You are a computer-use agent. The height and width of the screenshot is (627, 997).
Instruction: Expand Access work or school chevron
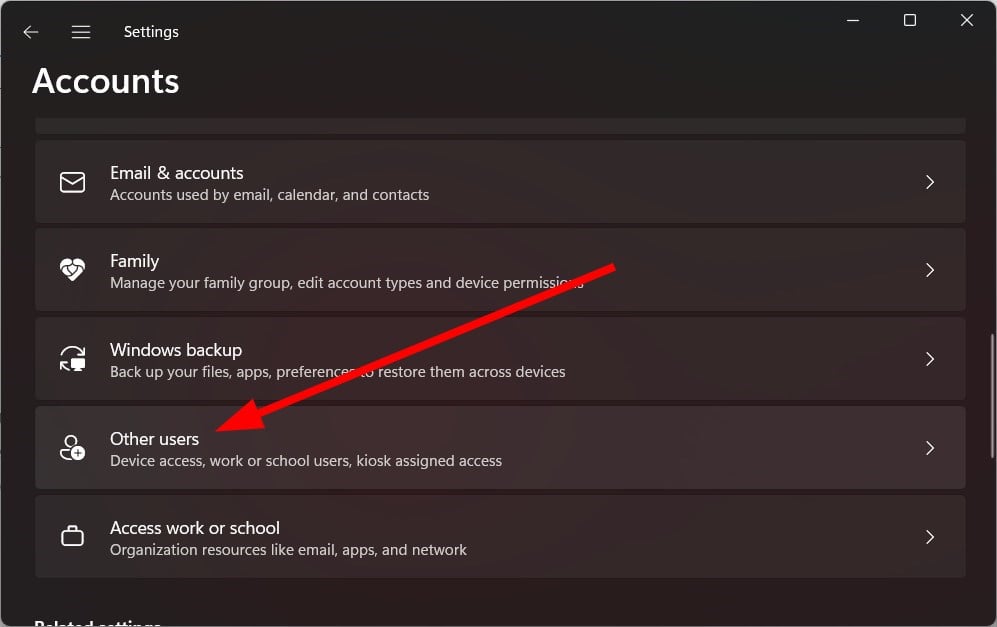pos(930,537)
